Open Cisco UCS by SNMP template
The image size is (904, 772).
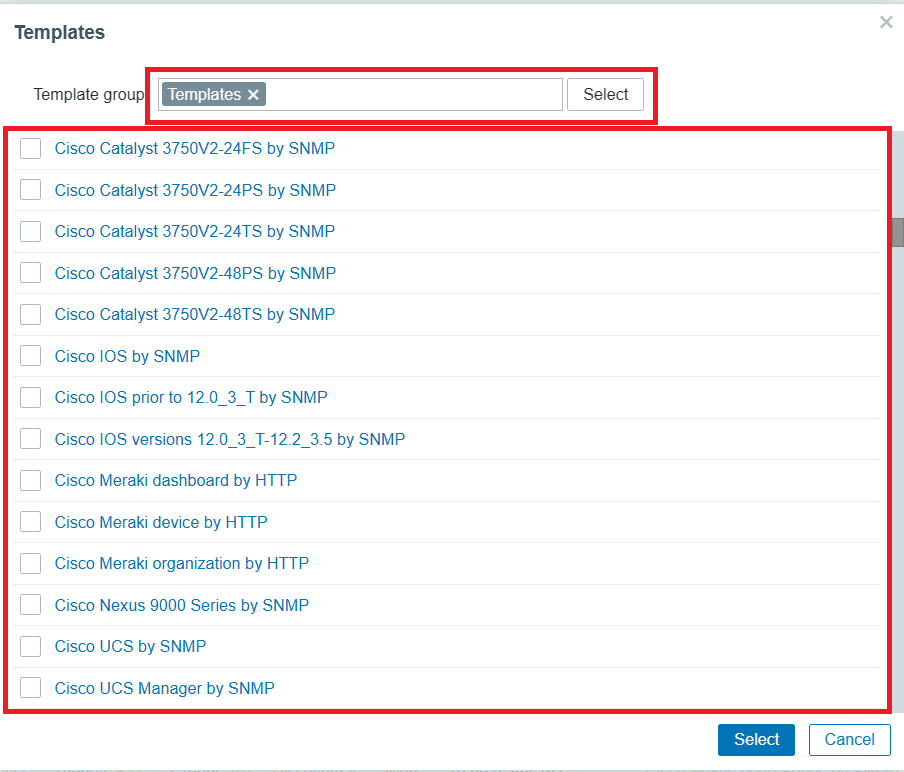pos(130,646)
